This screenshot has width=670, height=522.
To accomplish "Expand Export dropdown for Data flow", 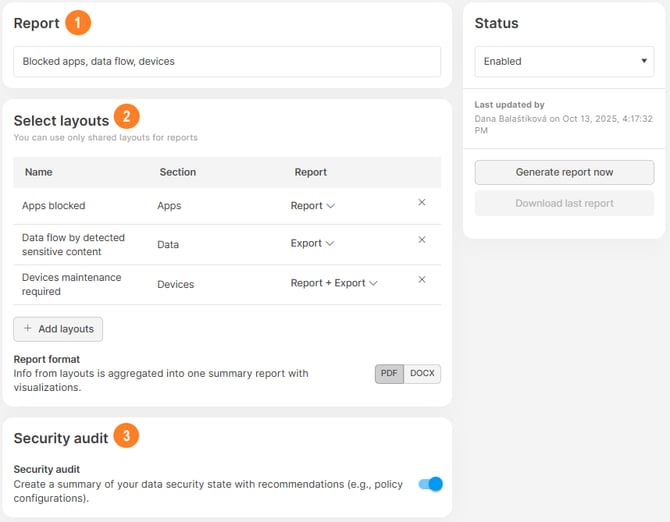I will [x=312, y=243].
